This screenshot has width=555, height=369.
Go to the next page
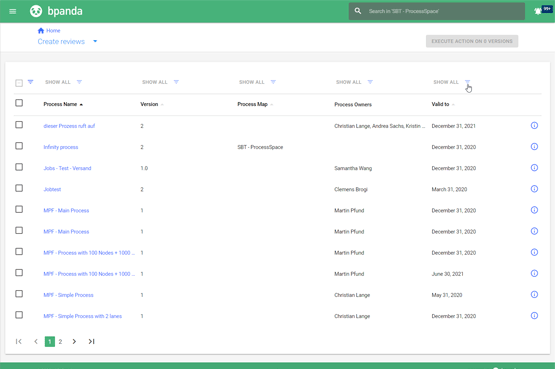pyautogui.click(x=74, y=341)
